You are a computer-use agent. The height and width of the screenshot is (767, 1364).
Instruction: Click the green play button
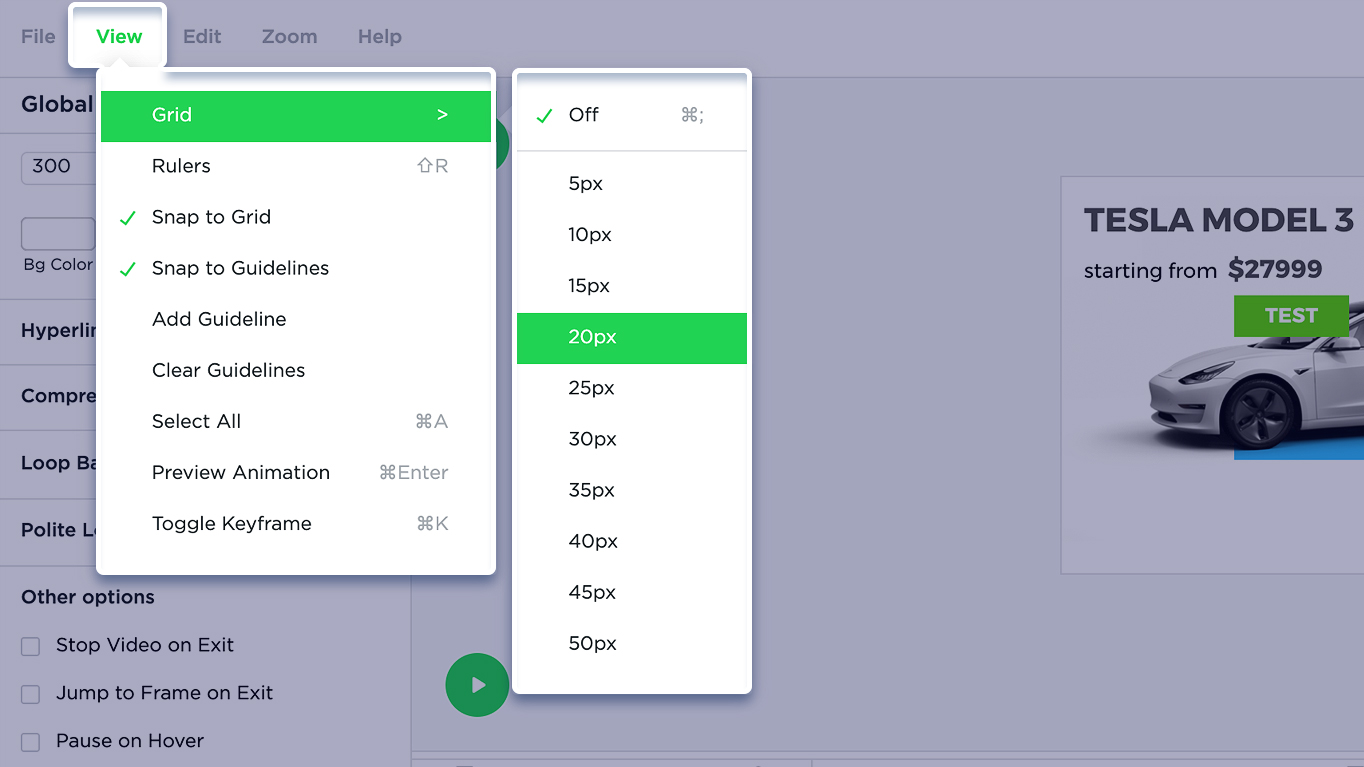(x=477, y=685)
